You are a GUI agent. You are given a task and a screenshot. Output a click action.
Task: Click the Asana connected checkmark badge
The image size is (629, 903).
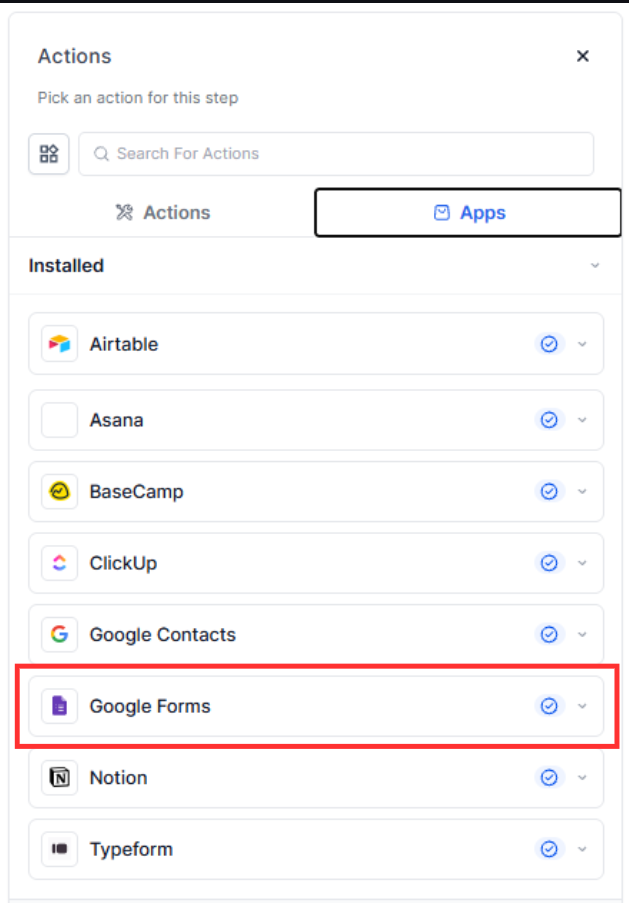click(x=549, y=420)
